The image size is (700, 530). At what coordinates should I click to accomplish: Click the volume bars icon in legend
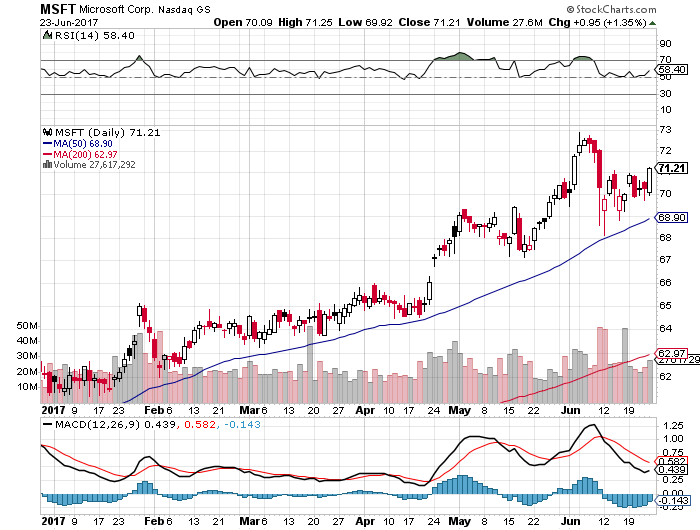(46, 164)
